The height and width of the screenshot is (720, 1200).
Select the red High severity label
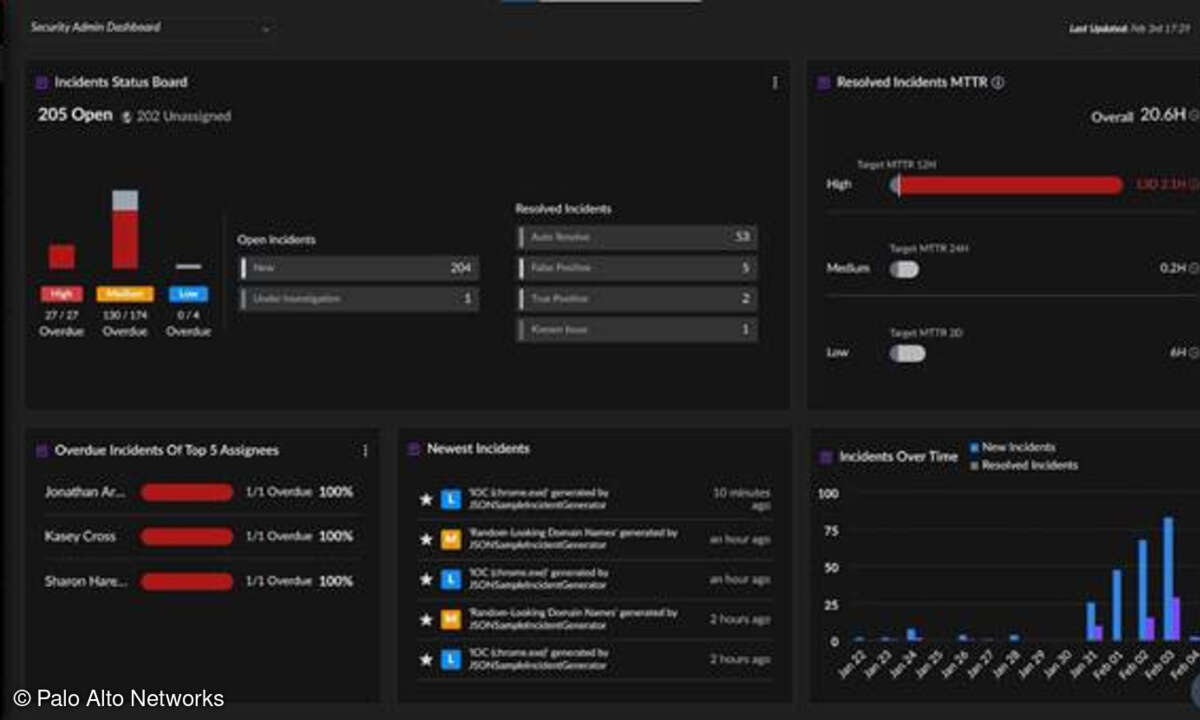coord(61,294)
